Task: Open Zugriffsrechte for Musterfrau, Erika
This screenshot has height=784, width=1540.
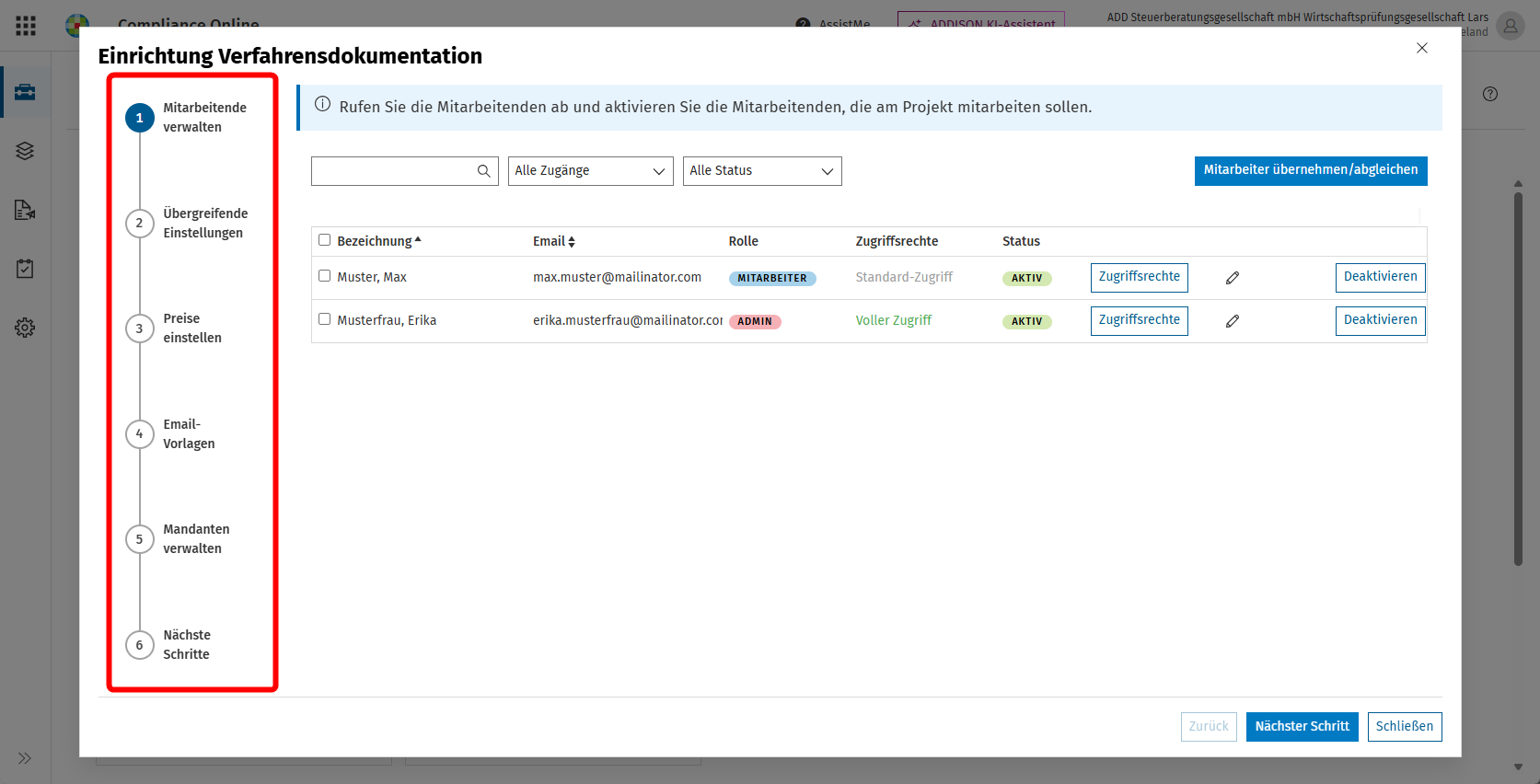Action: (1140, 321)
